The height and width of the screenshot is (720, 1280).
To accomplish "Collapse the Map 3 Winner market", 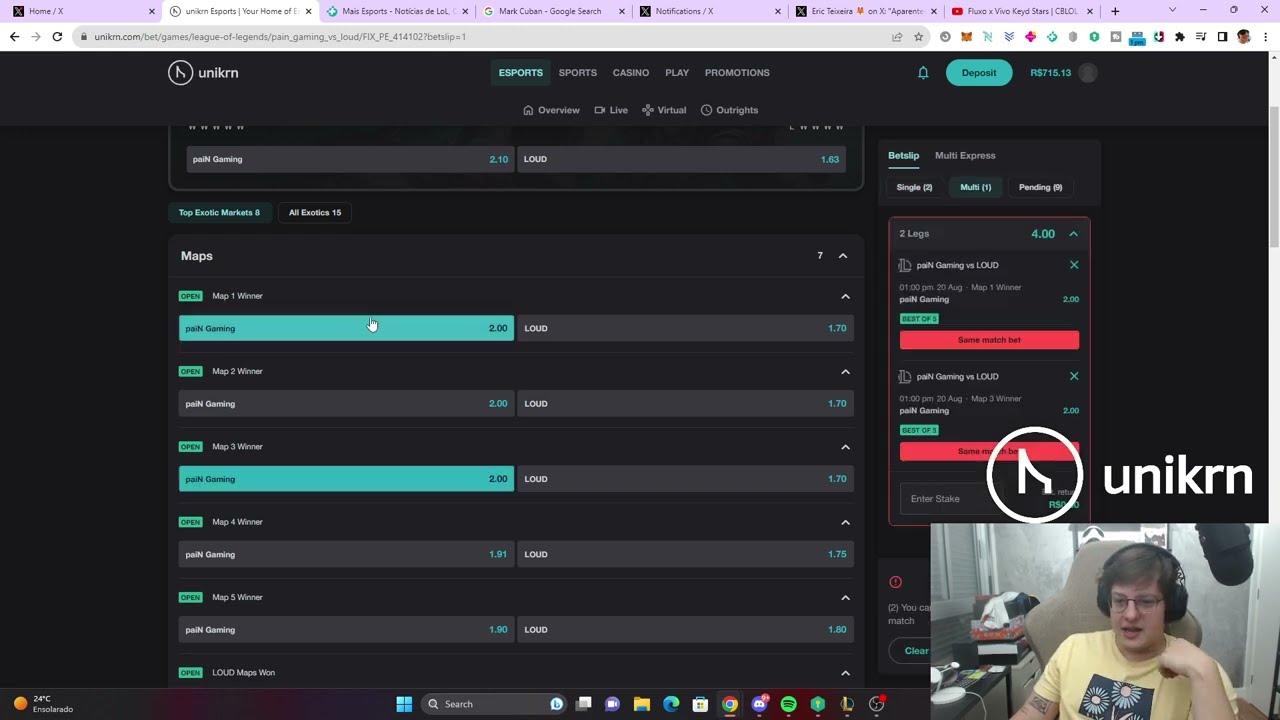I will 845,447.
